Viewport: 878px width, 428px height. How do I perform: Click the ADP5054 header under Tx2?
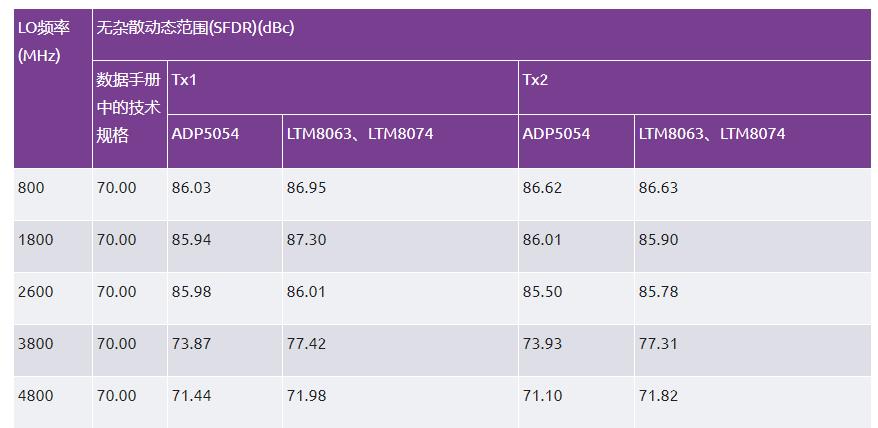click(x=556, y=133)
